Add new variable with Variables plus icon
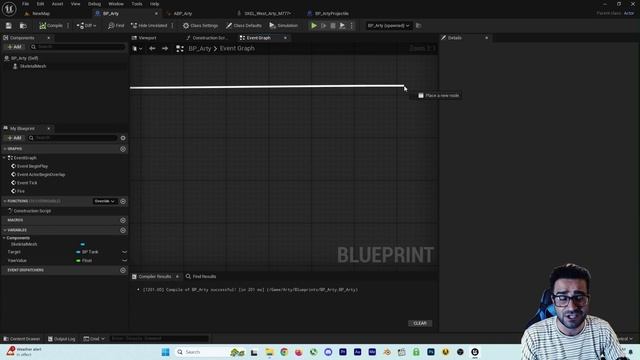The height and width of the screenshot is (360, 640). tap(123, 230)
